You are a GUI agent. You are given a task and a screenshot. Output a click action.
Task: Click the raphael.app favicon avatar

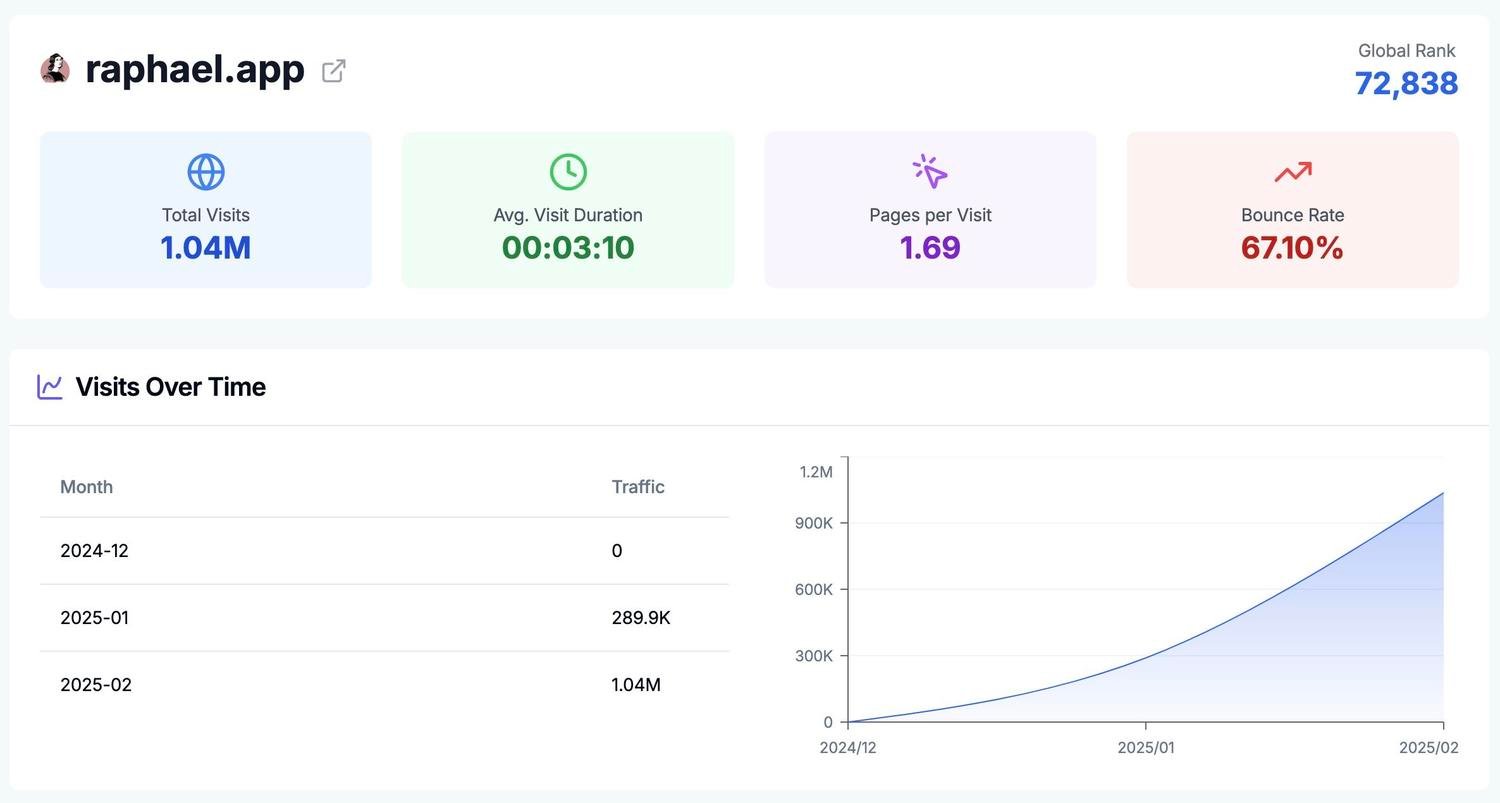(x=55, y=69)
